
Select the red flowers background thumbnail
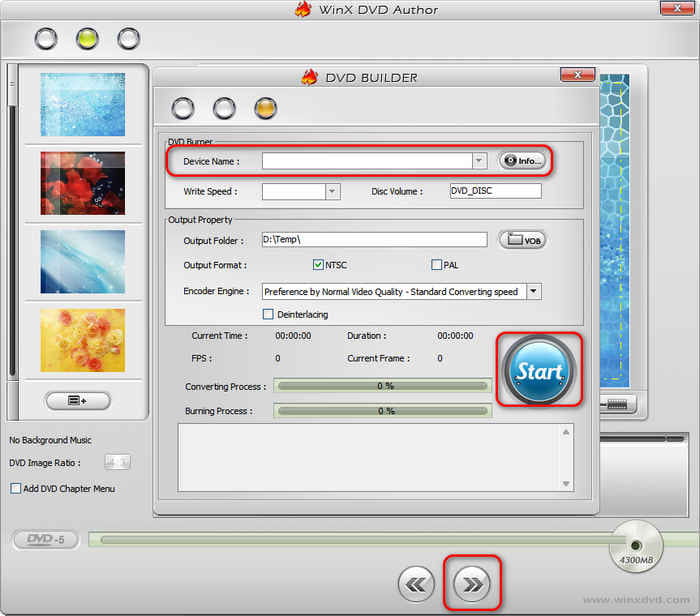click(x=82, y=183)
